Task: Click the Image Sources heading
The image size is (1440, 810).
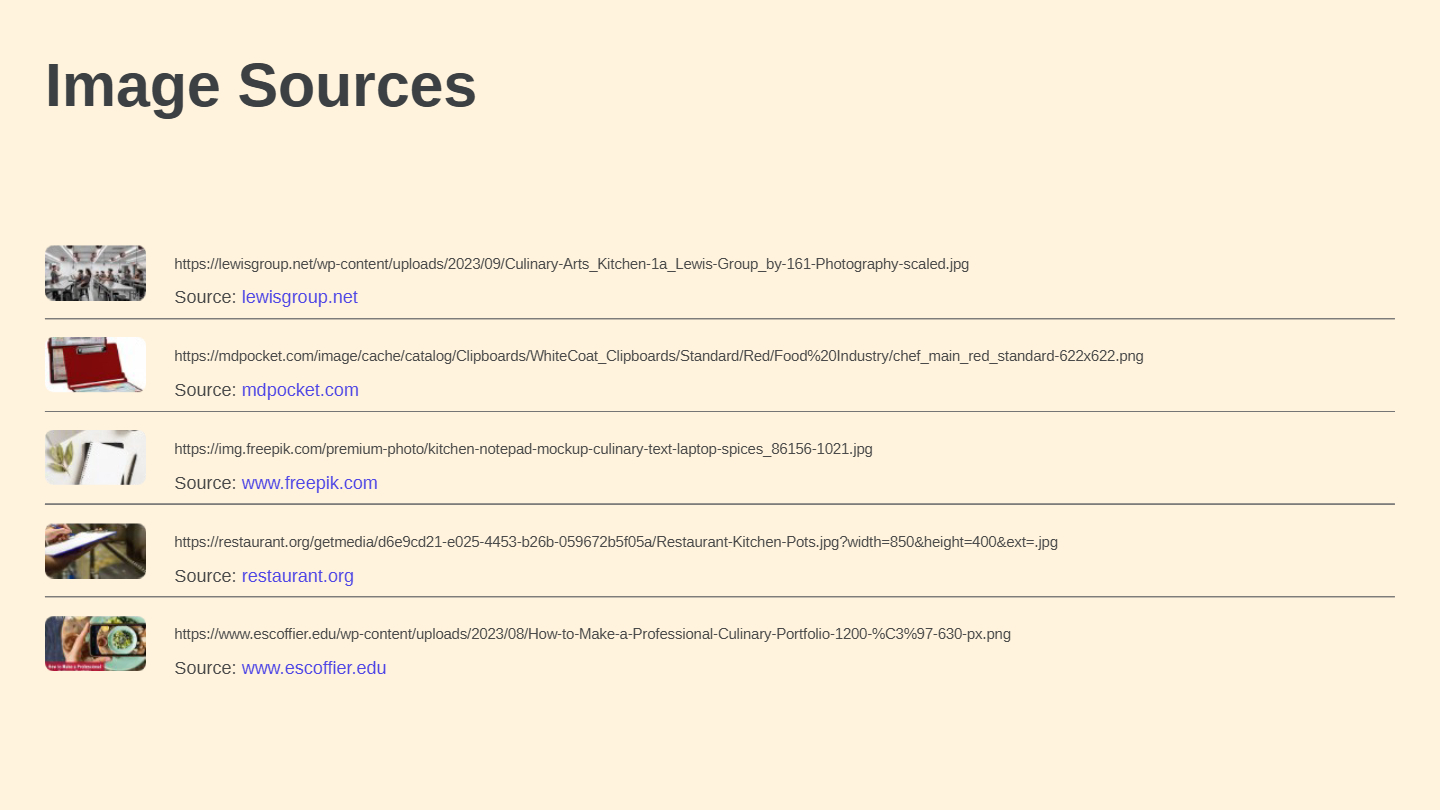Action: [x=261, y=85]
